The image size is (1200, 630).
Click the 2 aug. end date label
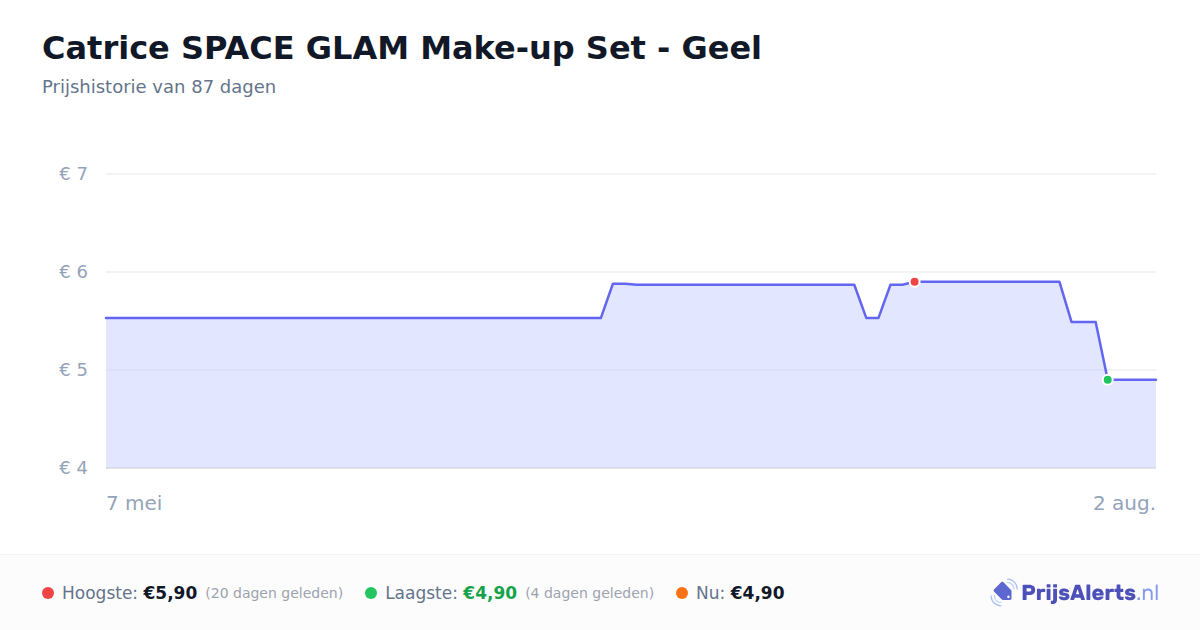tap(1124, 503)
